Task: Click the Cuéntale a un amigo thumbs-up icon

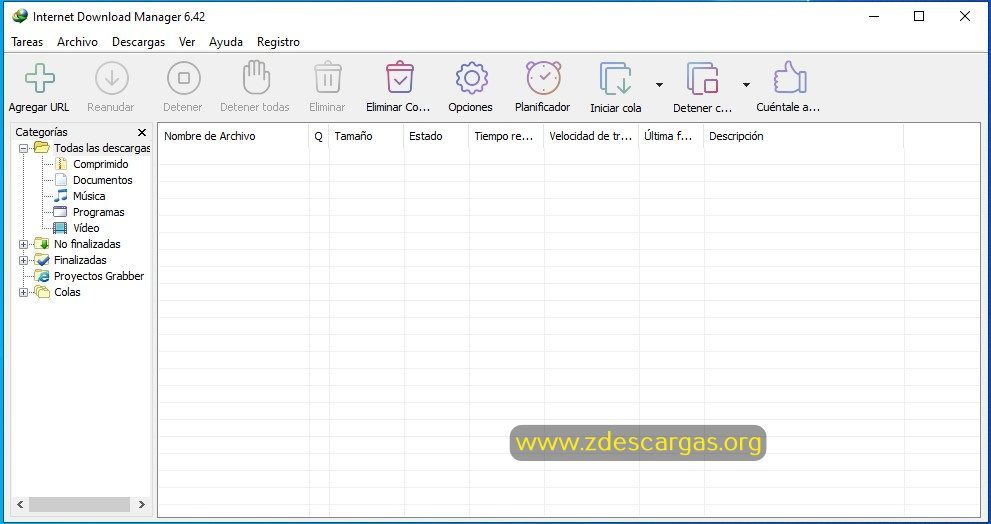Action: pyautogui.click(x=790, y=78)
